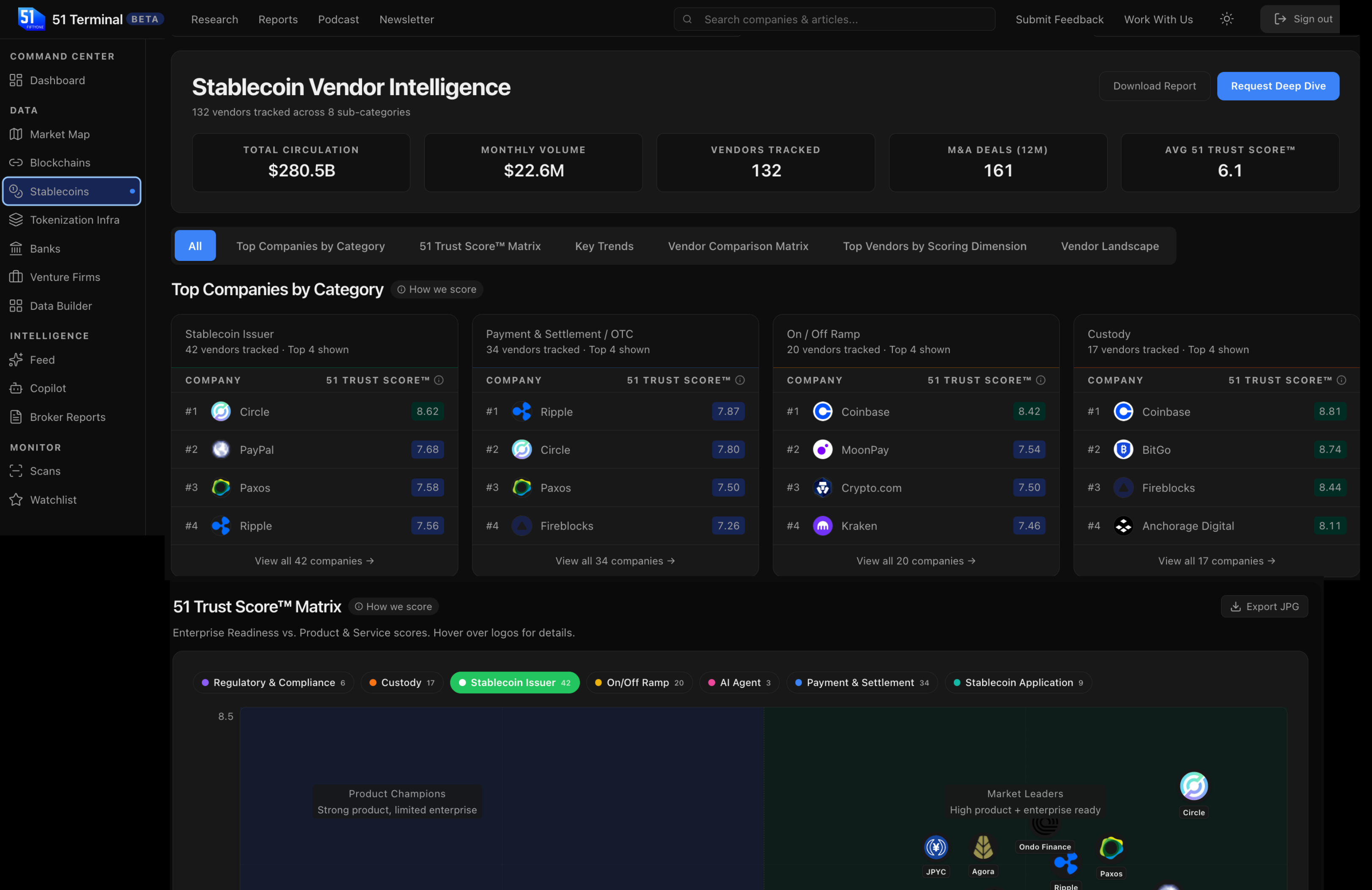Click Circle logo in the matrix chart
This screenshot has height=890, width=1372.
coord(1193,786)
